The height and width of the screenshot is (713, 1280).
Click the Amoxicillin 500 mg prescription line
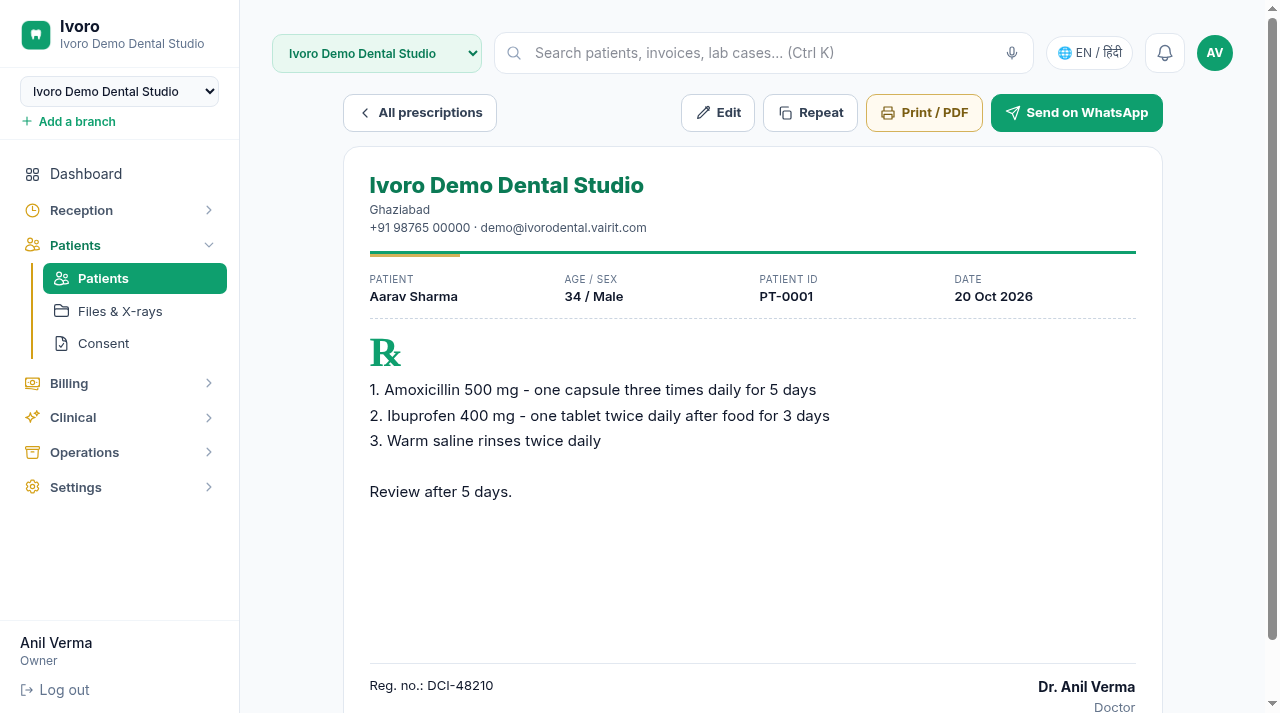pyautogui.click(x=593, y=390)
